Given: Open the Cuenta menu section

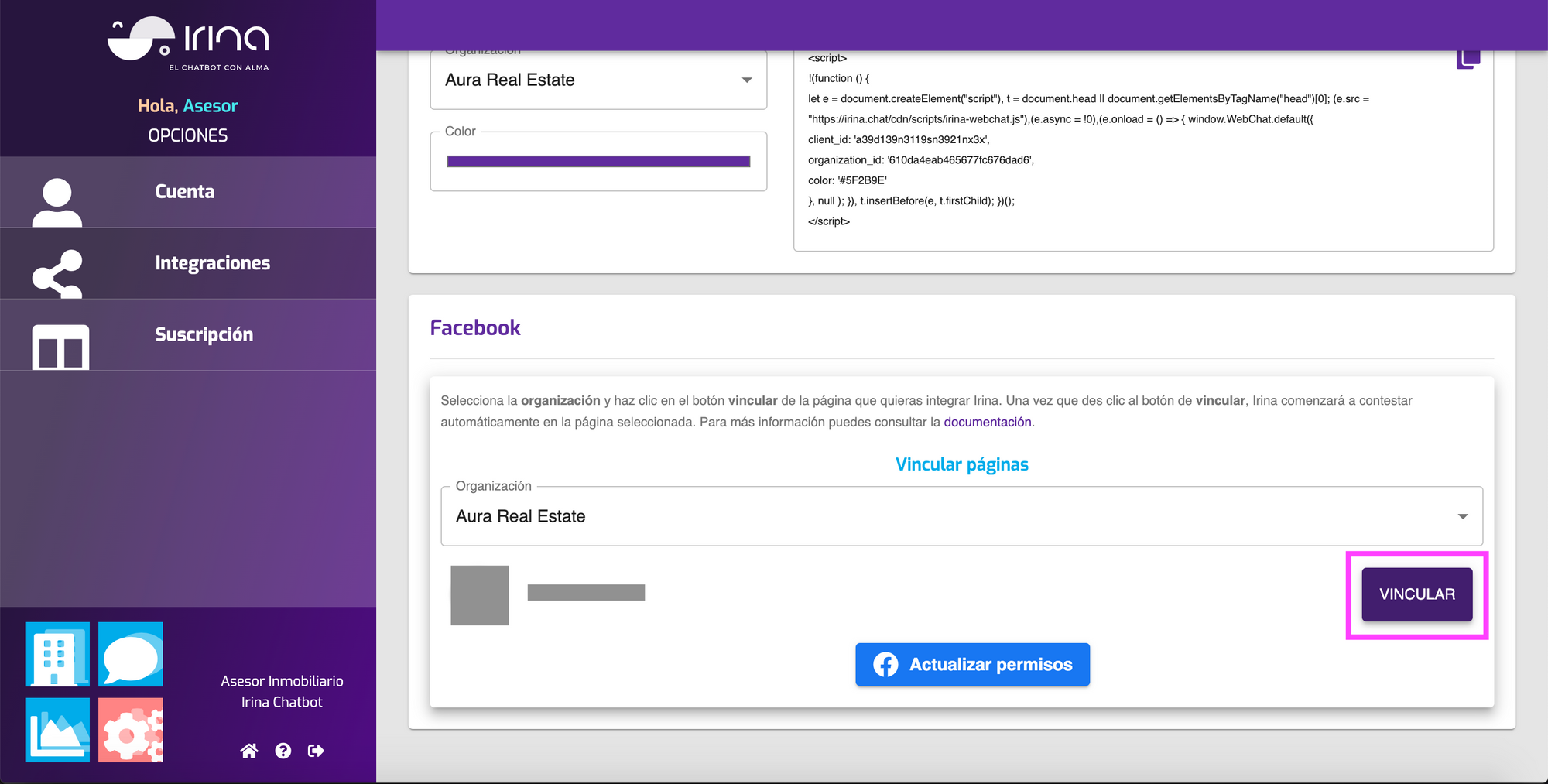Looking at the screenshot, I should 188,192.
